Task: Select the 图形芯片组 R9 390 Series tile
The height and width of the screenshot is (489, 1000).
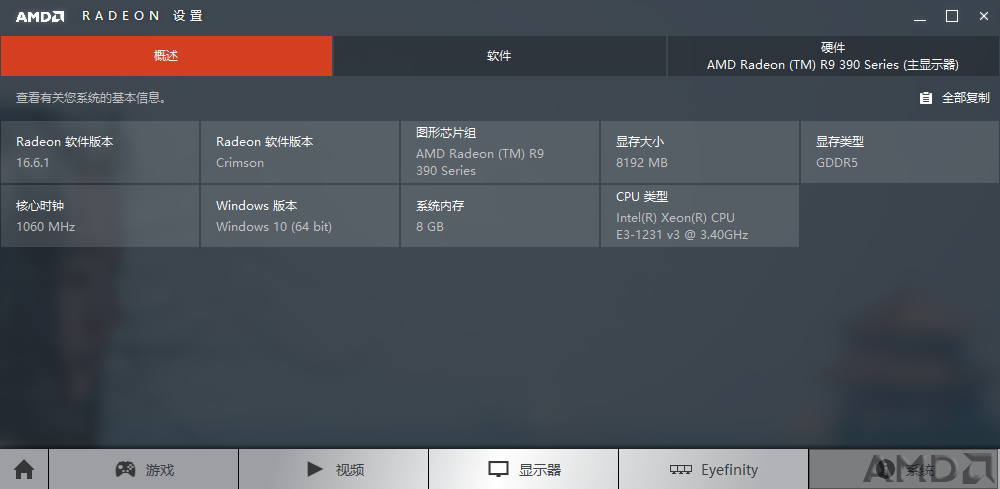Action: (x=499, y=152)
